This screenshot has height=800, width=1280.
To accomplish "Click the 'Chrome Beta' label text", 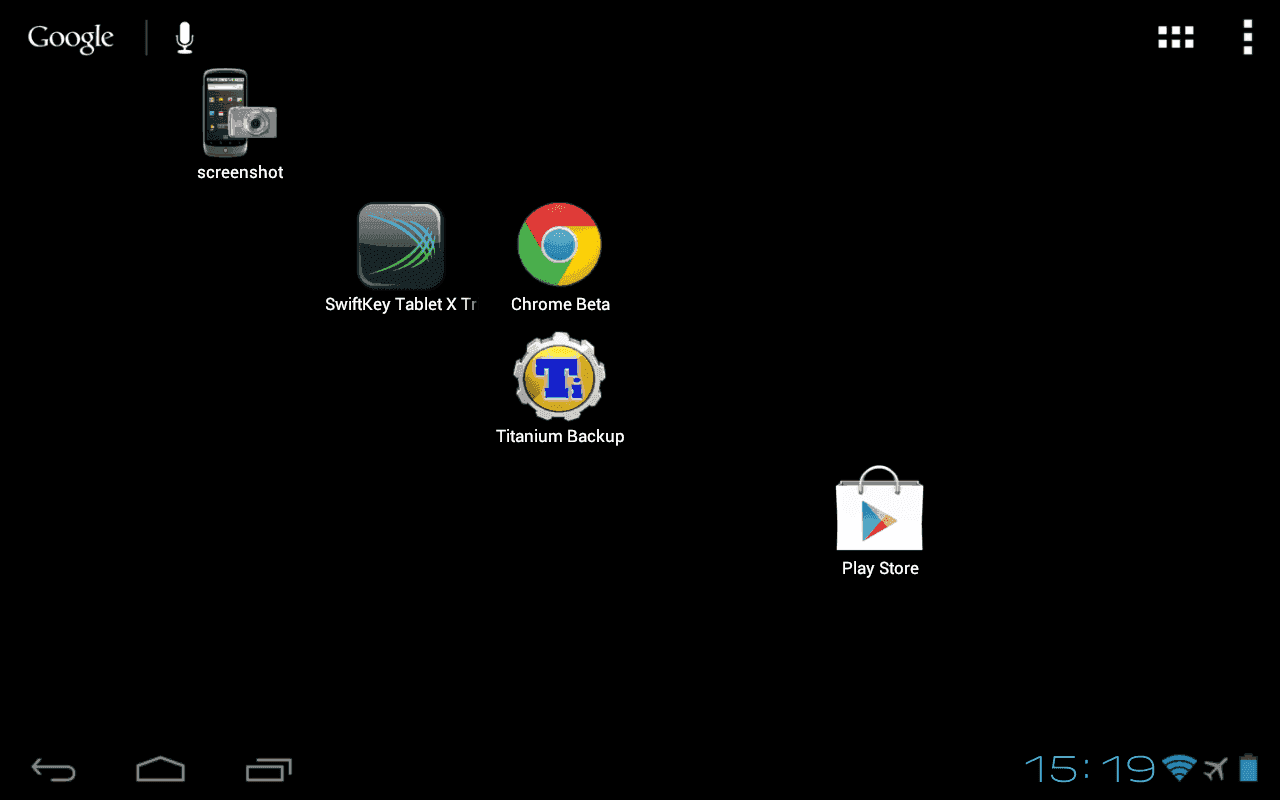I will [560, 304].
